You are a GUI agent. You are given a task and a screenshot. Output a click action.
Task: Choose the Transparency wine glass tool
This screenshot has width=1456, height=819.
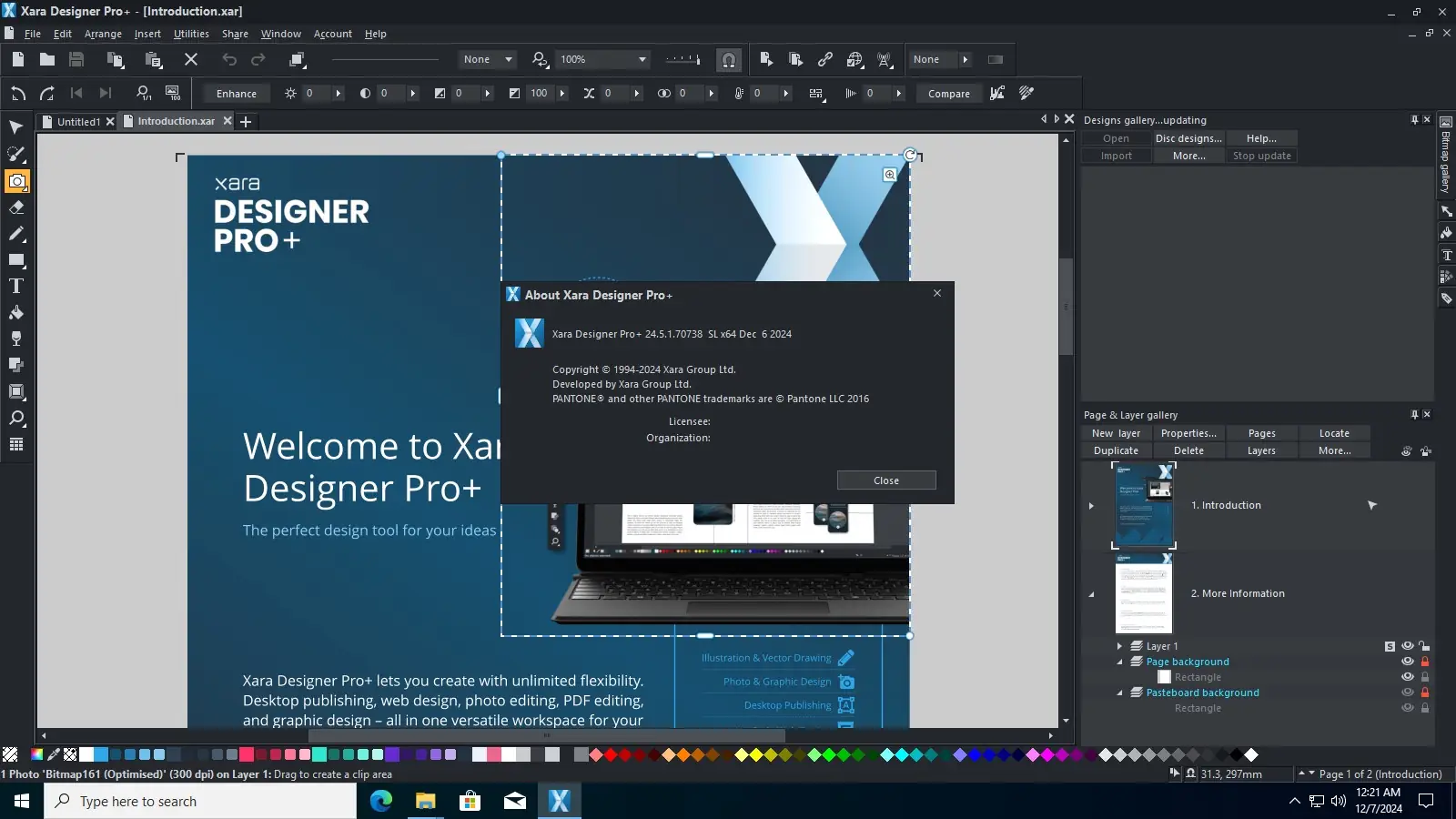point(16,339)
